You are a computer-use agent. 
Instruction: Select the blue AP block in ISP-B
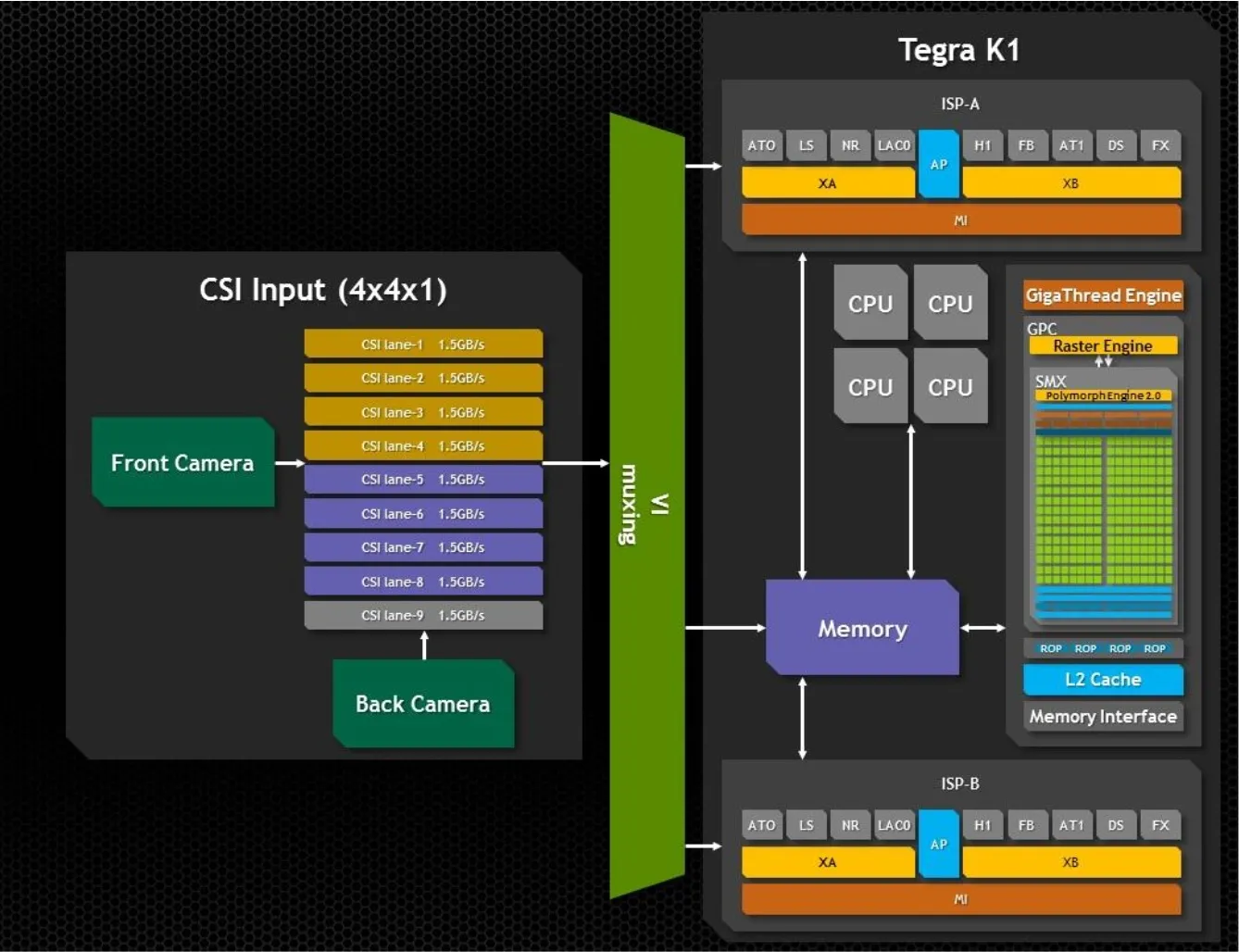(x=939, y=844)
